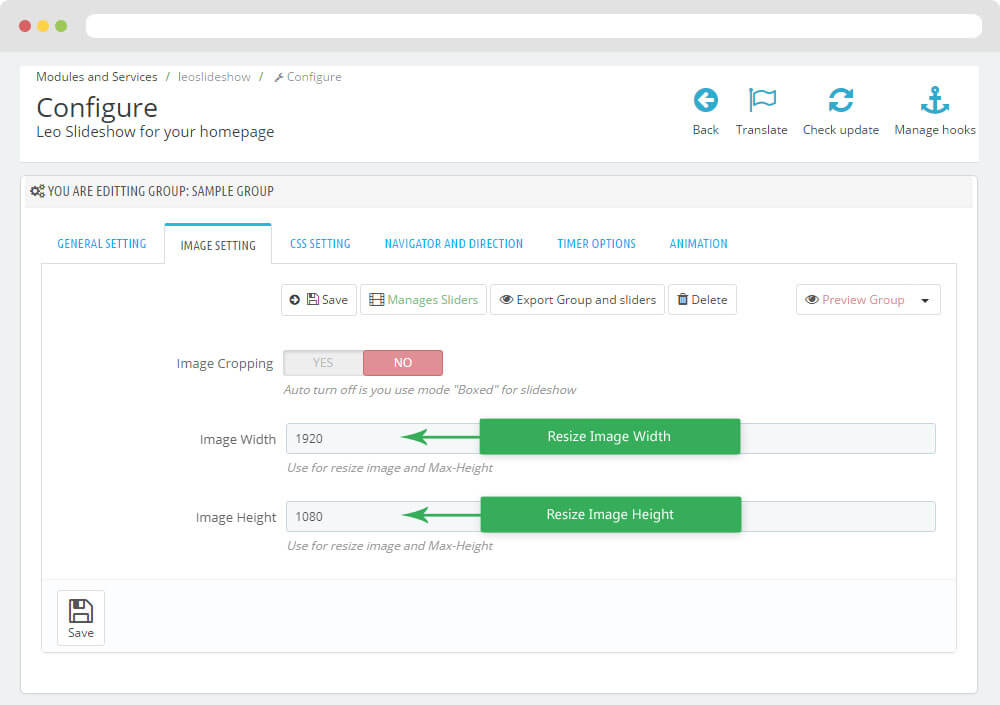Click the Check update refresh icon
Image resolution: width=1000 pixels, height=705 pixels.
click(840, 101)
